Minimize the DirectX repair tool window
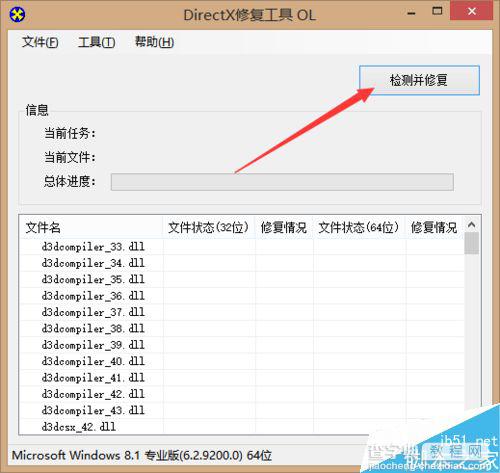The image size is (500, 473). point(412,13)
